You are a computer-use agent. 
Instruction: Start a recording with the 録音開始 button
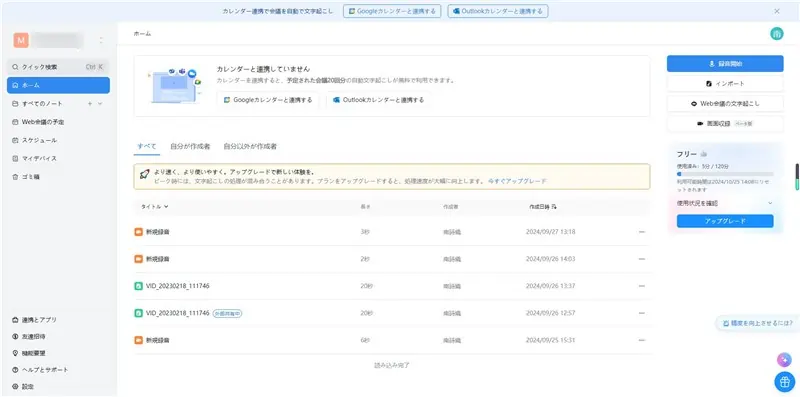(x=725, y=64)
